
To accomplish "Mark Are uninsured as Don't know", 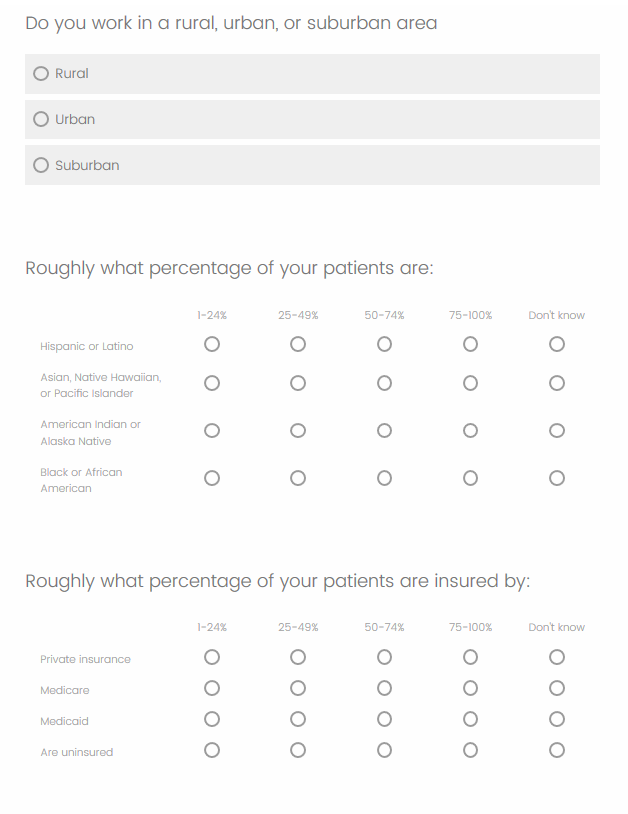I will (557, 750).
